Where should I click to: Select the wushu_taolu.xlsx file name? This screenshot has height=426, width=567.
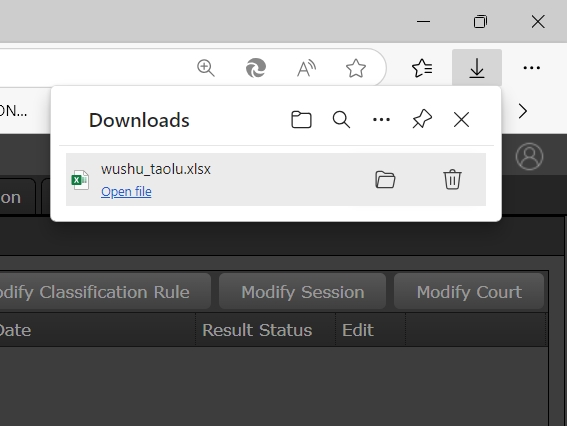click(x=156, y=169)
